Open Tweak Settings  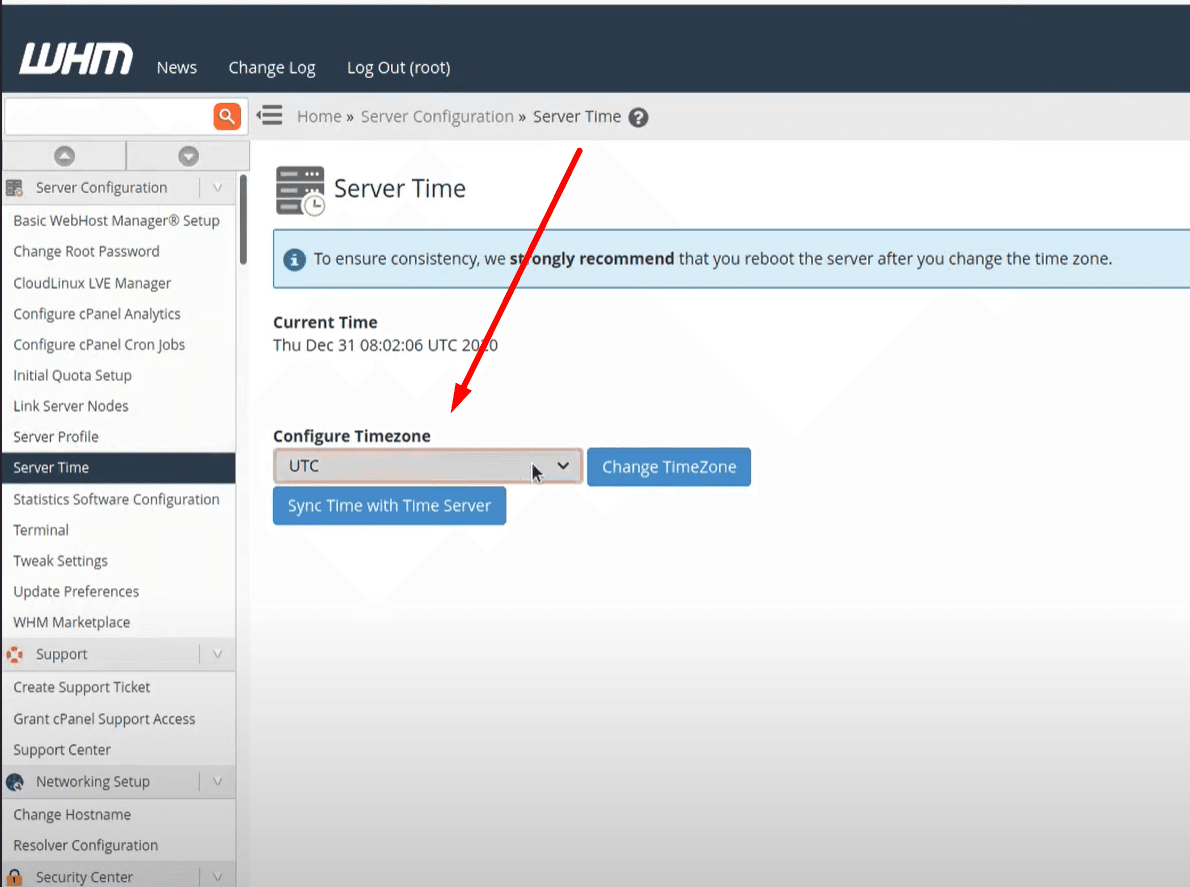coord(60,561)
